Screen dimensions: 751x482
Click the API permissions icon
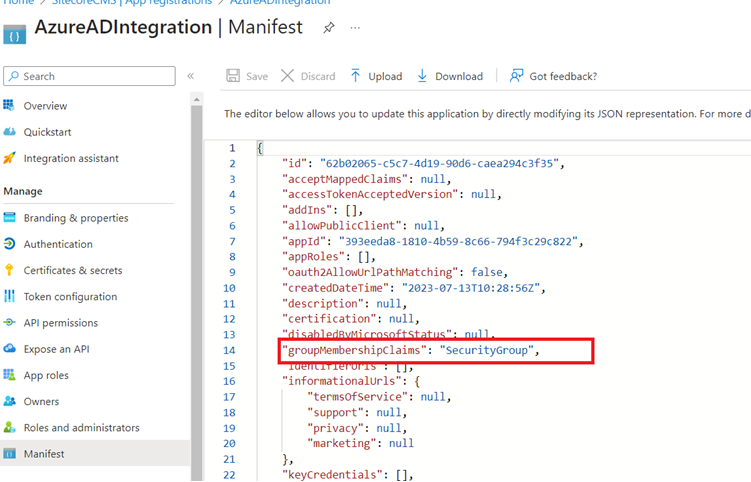click(x=9, y=322)
